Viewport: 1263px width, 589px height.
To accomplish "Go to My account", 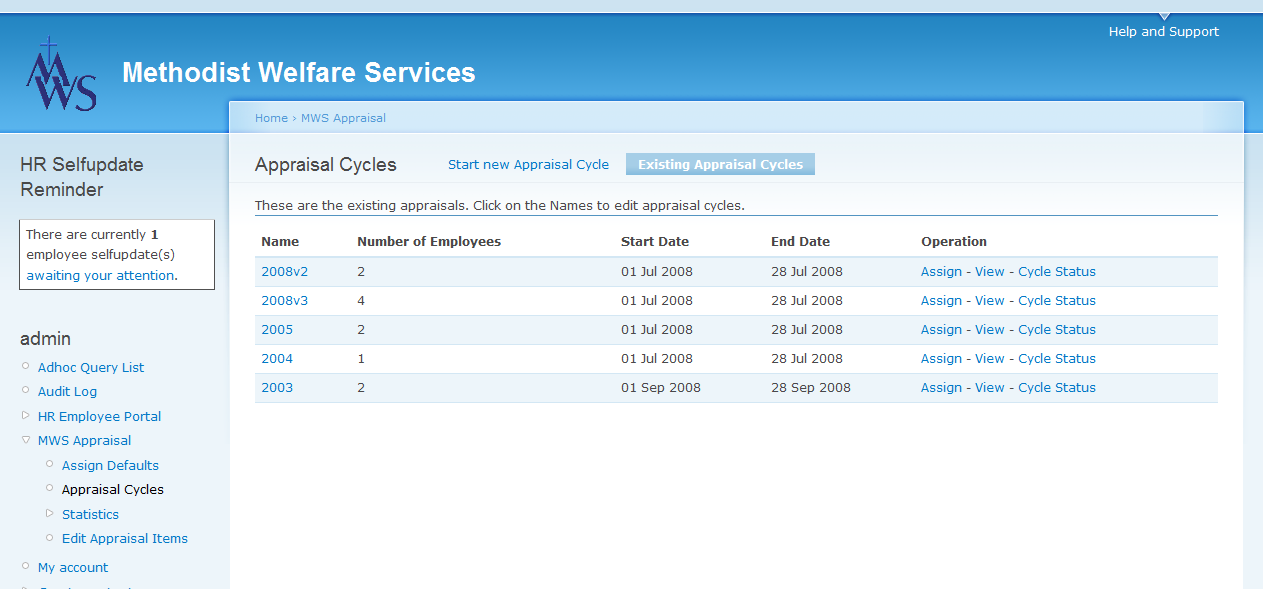I will (x=73, y=567).
